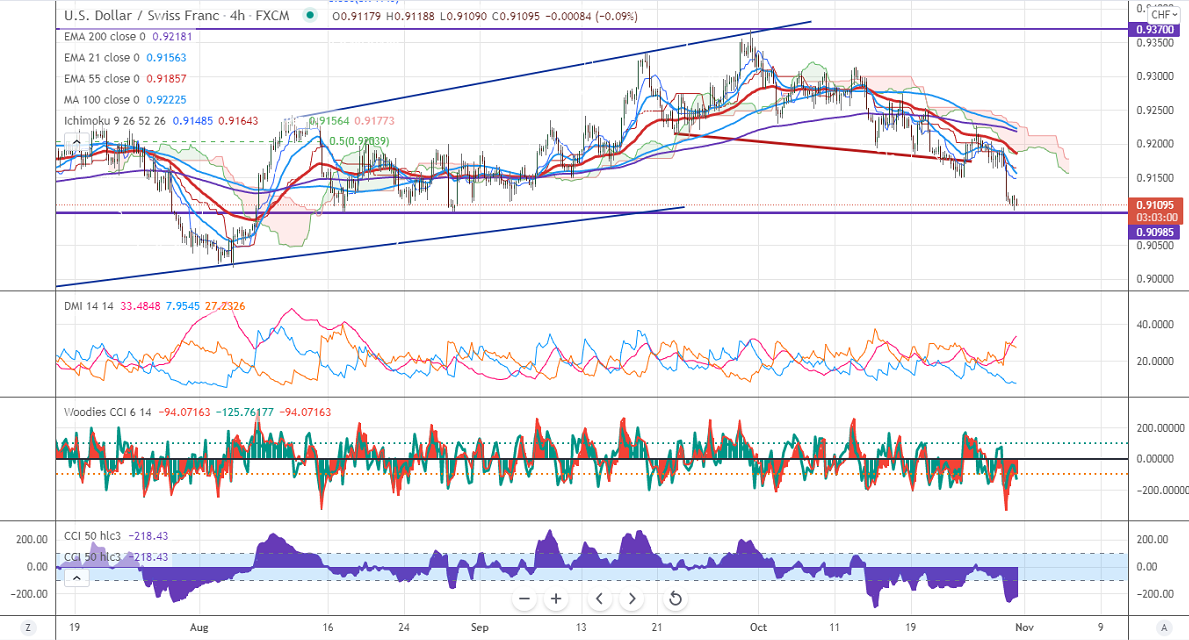Select the MA 100 close indicator legend
The height and width of the screenshot is (640, 1189).
point(102,100)
